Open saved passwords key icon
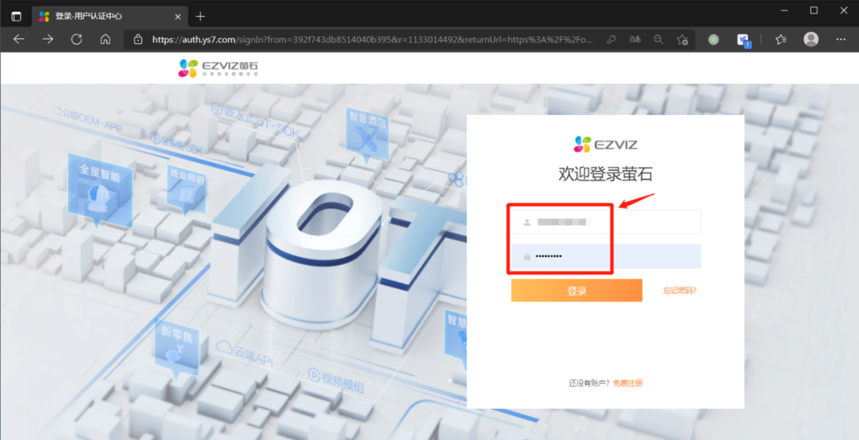 pyautogui.click(x=611, y=39)
